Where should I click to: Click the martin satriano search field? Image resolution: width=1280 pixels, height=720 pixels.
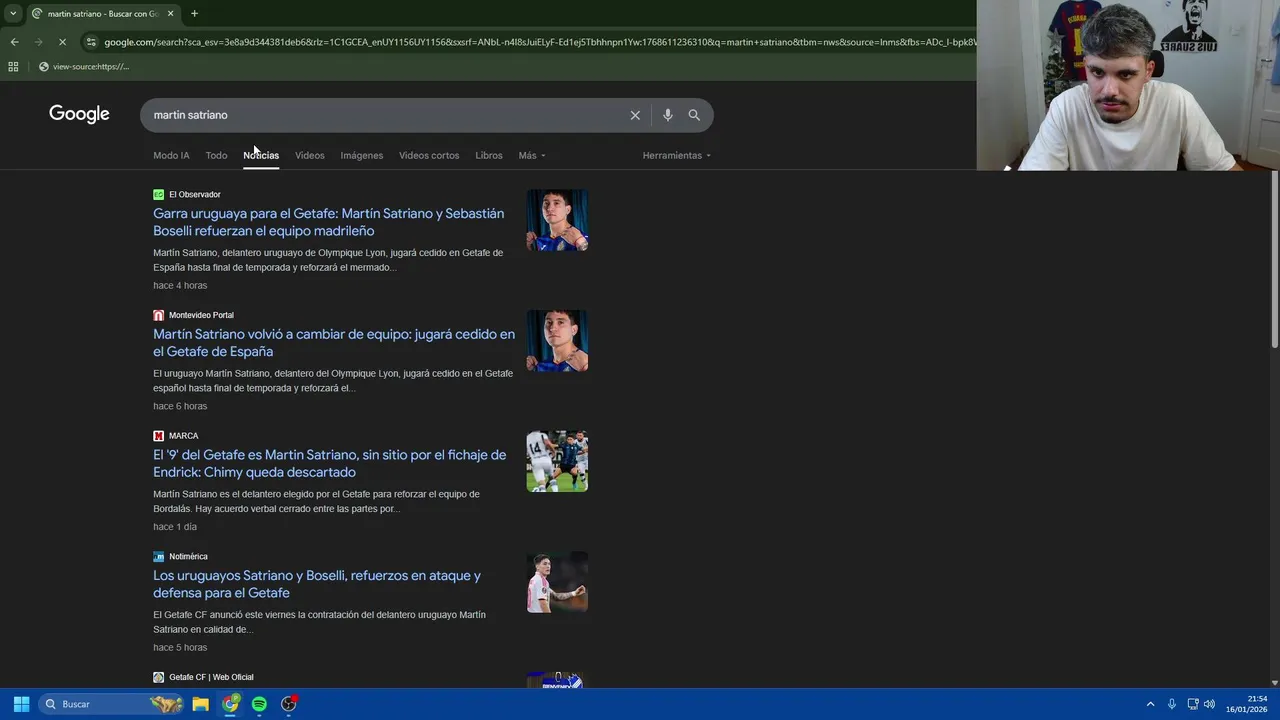point(385,115)
